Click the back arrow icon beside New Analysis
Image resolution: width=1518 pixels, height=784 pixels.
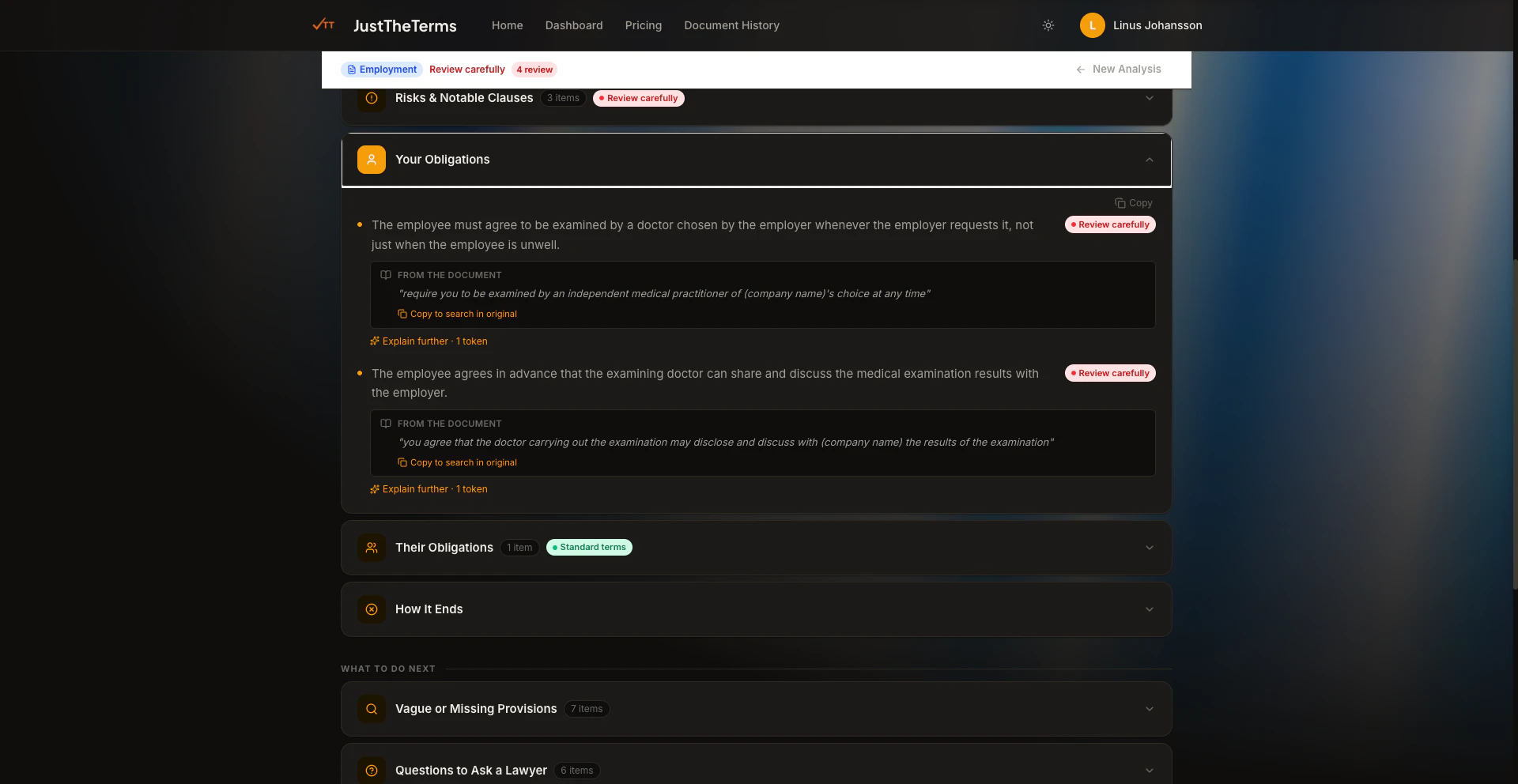pos(1081,70)
